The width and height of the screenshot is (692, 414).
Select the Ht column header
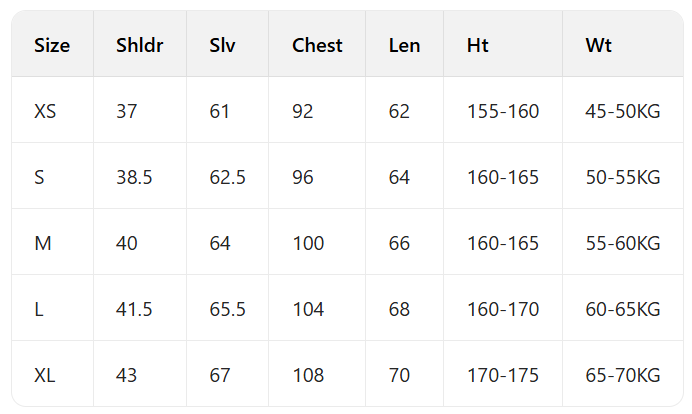coord(478,45)
